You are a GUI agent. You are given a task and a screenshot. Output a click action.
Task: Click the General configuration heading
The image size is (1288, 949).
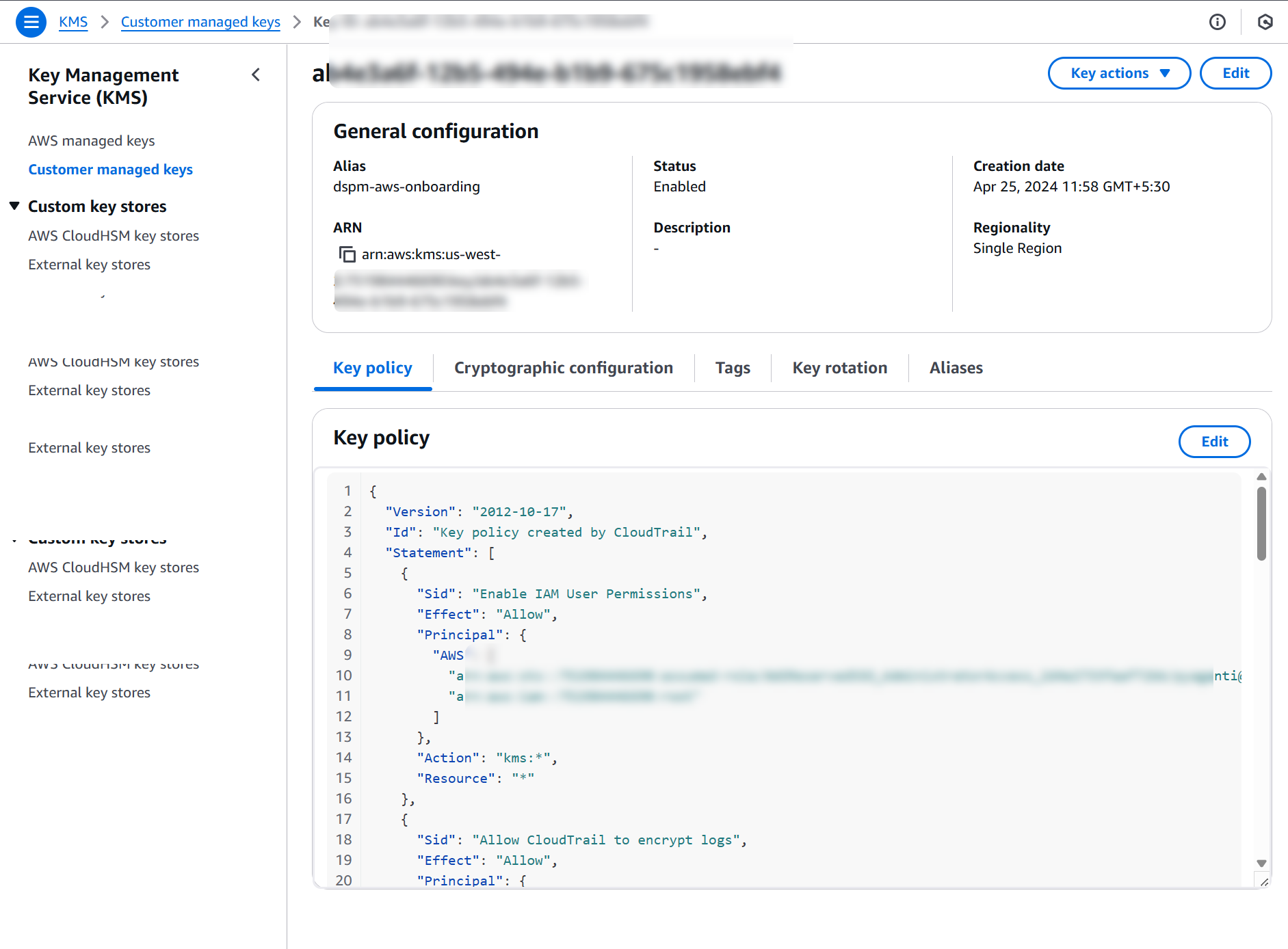(x=436, y=131)
